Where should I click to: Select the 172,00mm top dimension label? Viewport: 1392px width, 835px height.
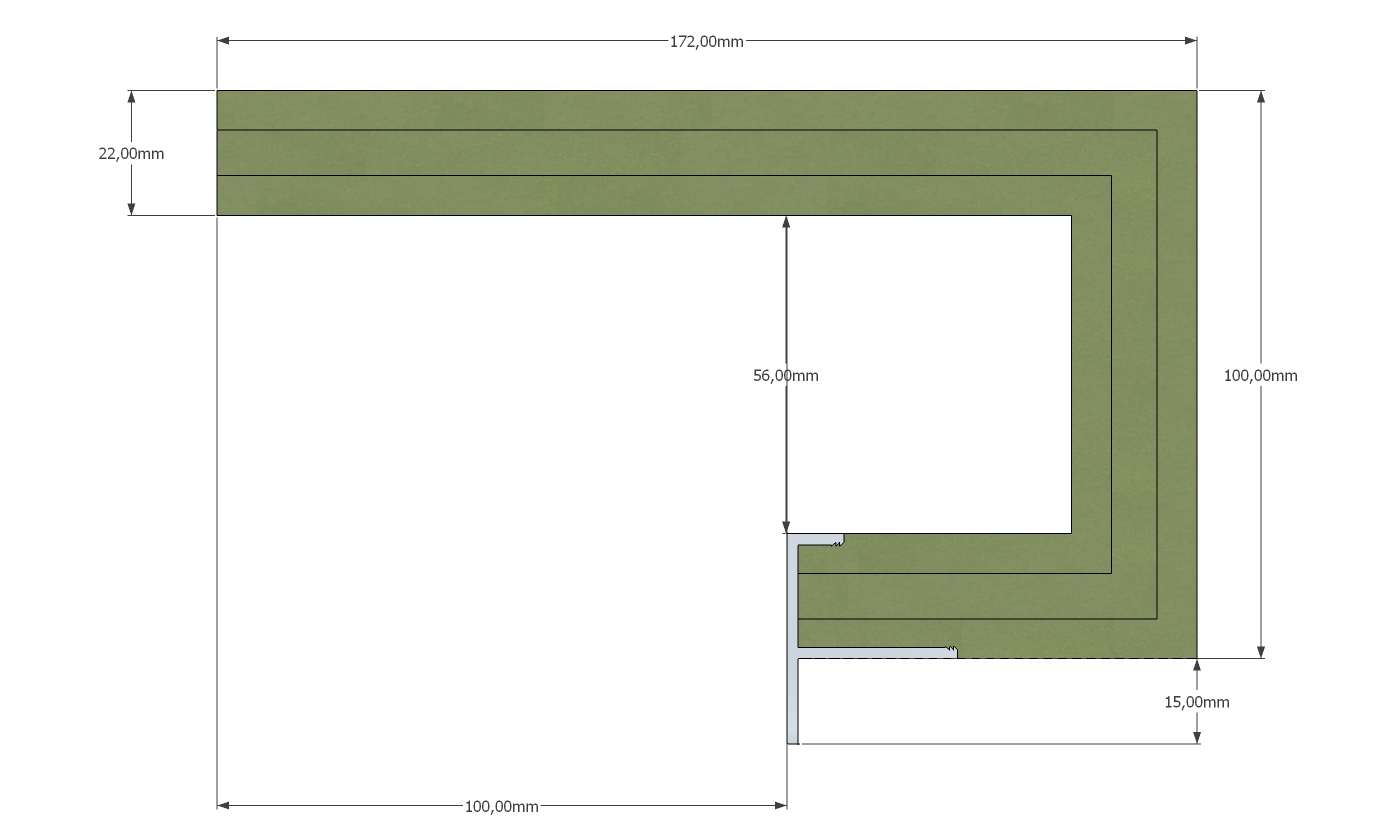tap(706, 41)
